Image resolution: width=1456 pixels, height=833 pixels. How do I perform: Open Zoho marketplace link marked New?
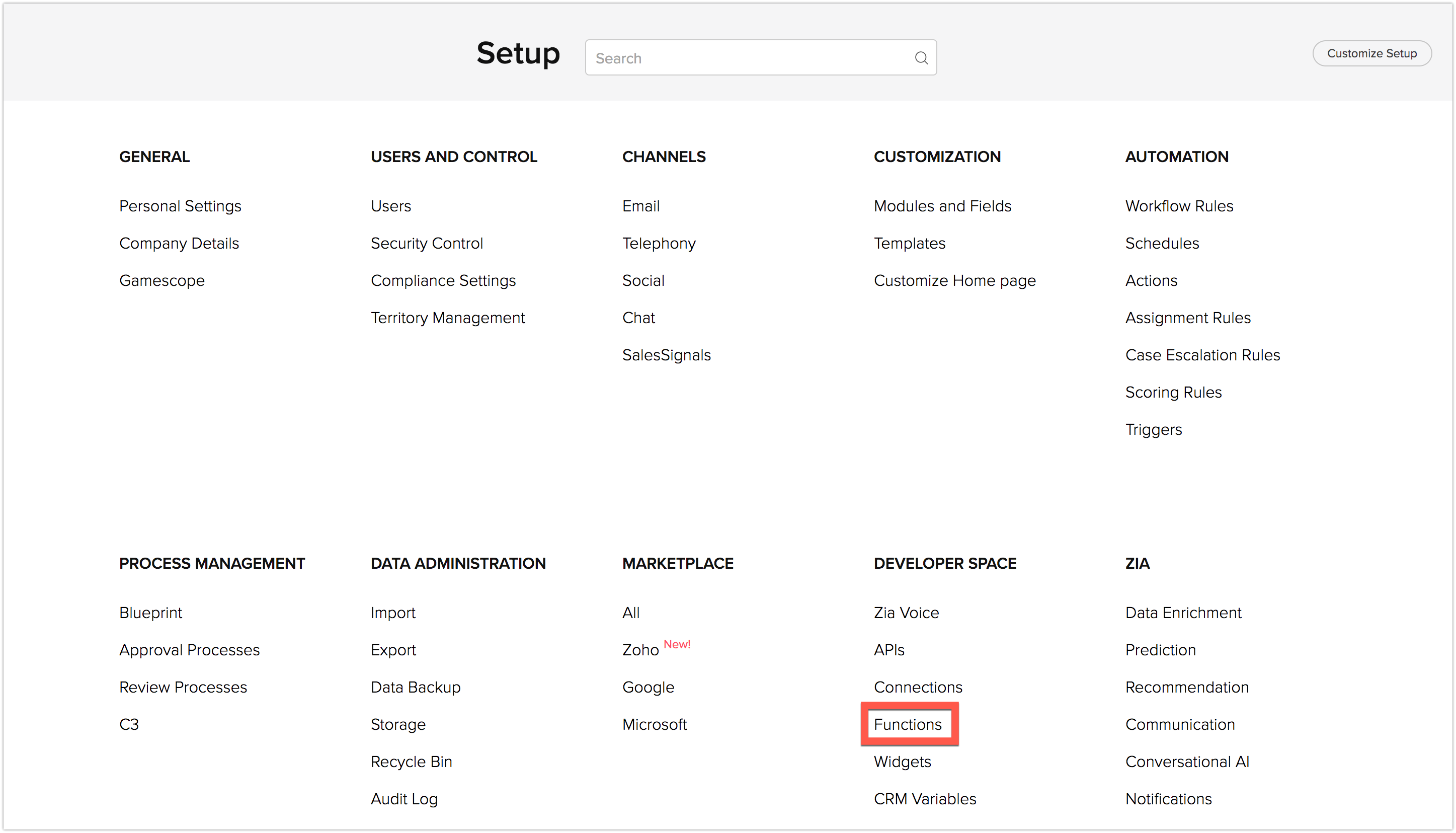coord(640,650)
